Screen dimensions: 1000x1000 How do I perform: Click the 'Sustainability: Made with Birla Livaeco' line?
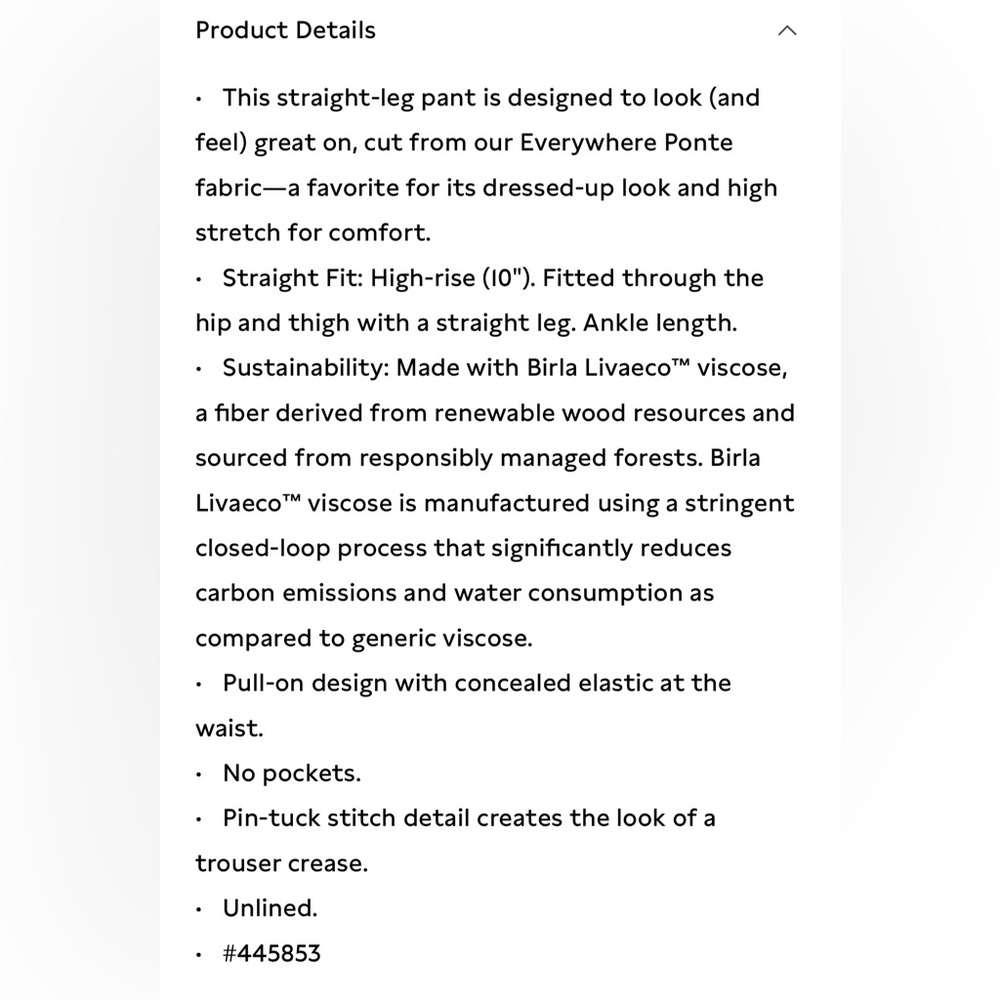pos(504,368)
